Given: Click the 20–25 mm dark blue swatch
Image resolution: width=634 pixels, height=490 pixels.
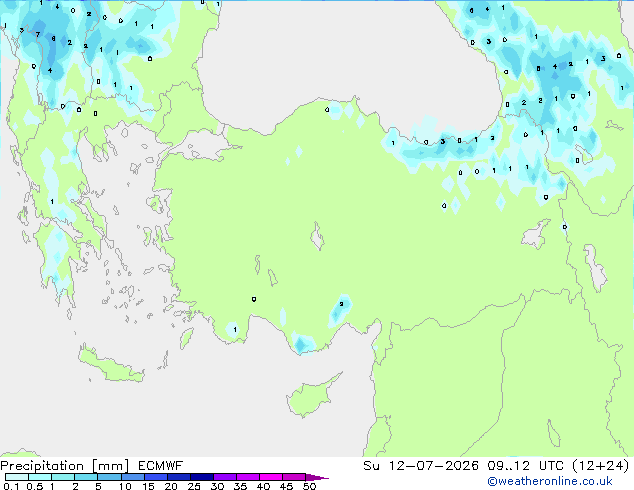Looking at the screenshot, I should (x=178, y=477).
